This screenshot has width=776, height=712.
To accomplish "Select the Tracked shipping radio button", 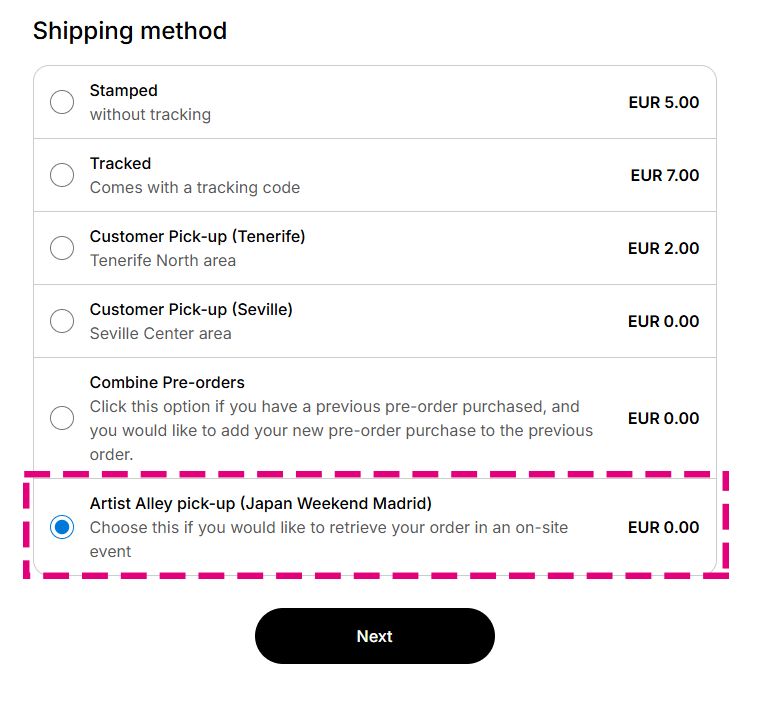I will coord(62,175).
